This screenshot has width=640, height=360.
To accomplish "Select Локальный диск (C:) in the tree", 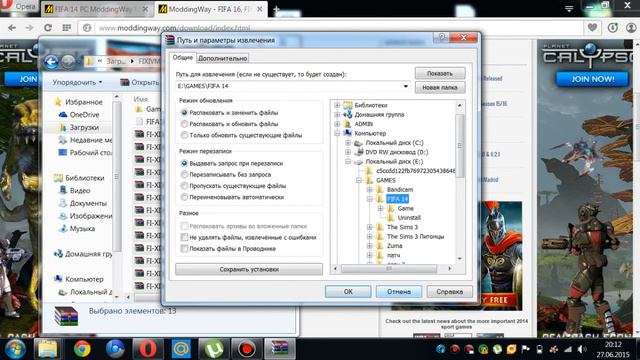I will 394,142.
